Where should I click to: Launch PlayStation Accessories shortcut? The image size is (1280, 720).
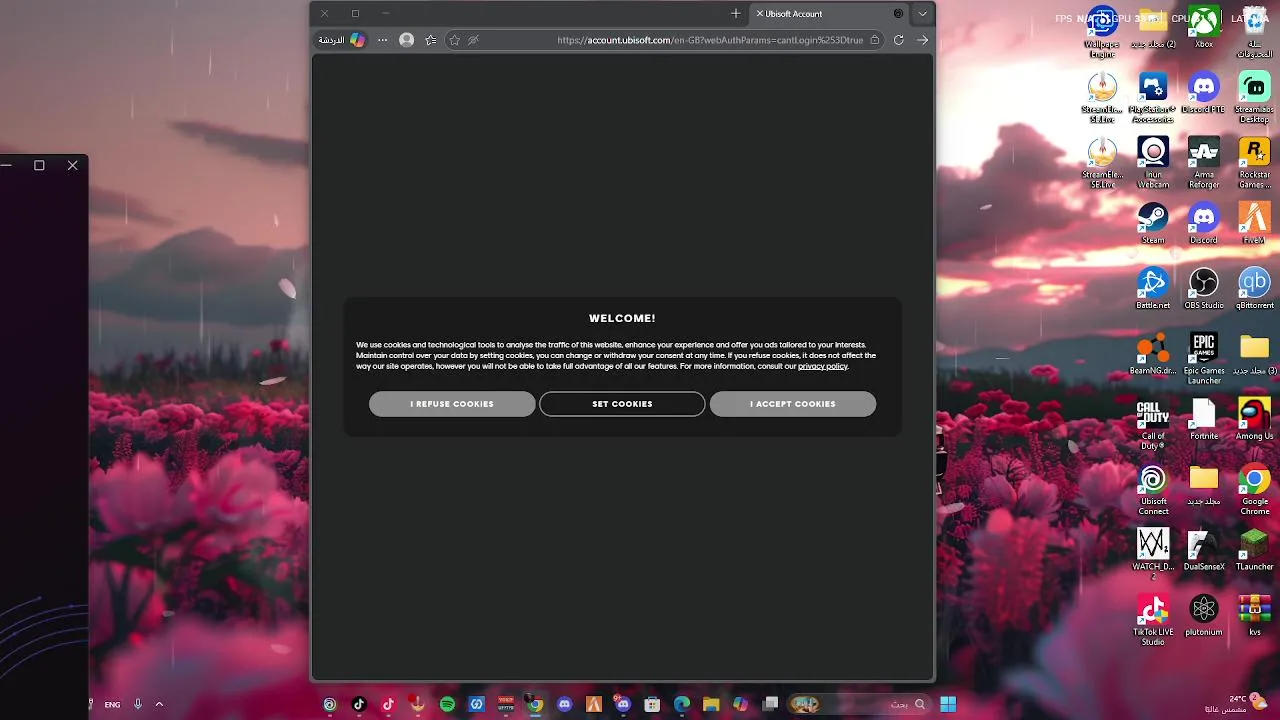(1153, 98)
